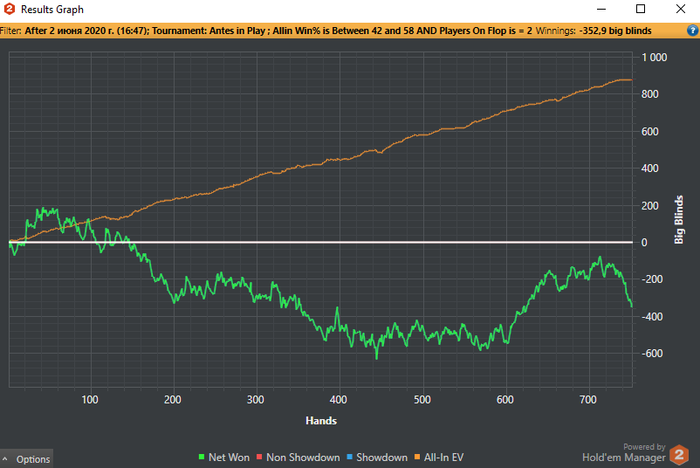Viewport: 700px width, 468px height.
Task: Click the Hold'em Manager 2 app icon in title bar
Action: click(9, 9)
